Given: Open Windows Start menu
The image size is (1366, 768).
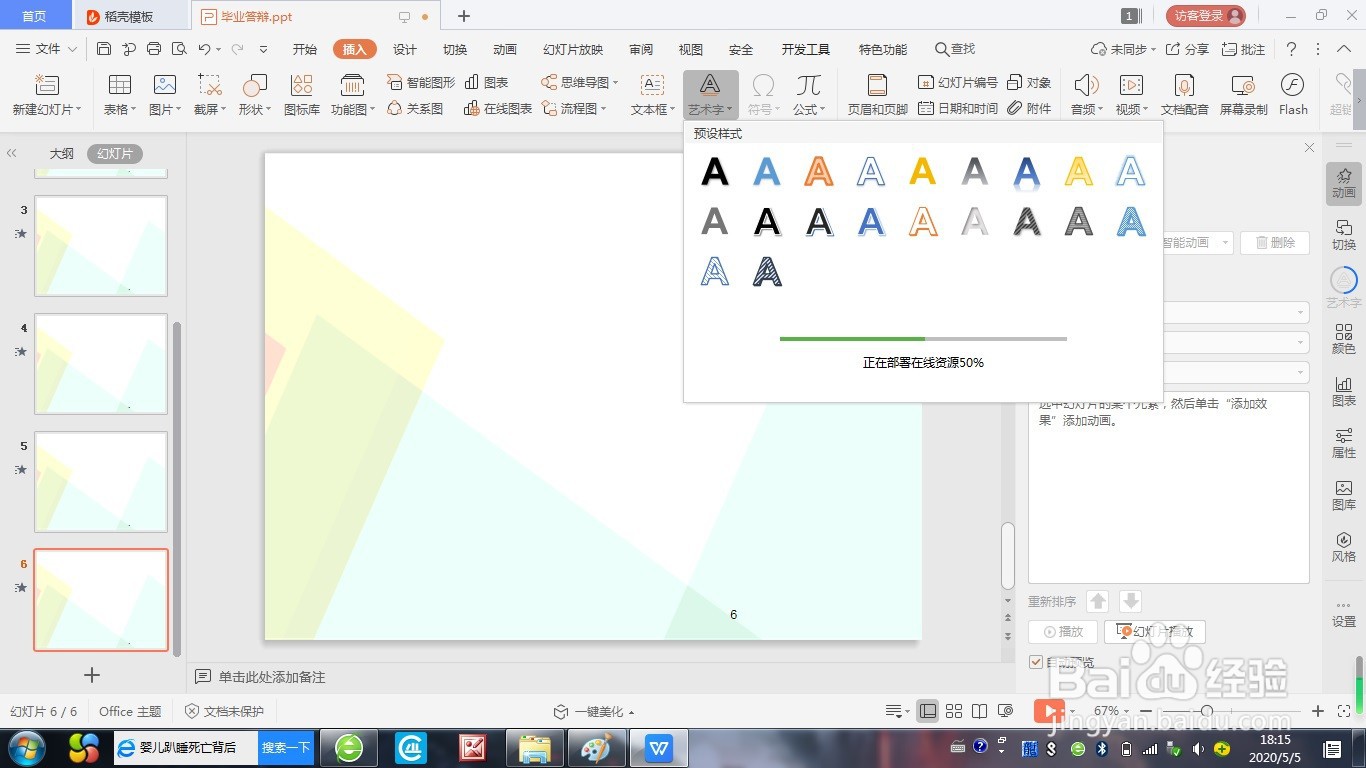Looking at the screenshot, I should click(x=27, y=748).
